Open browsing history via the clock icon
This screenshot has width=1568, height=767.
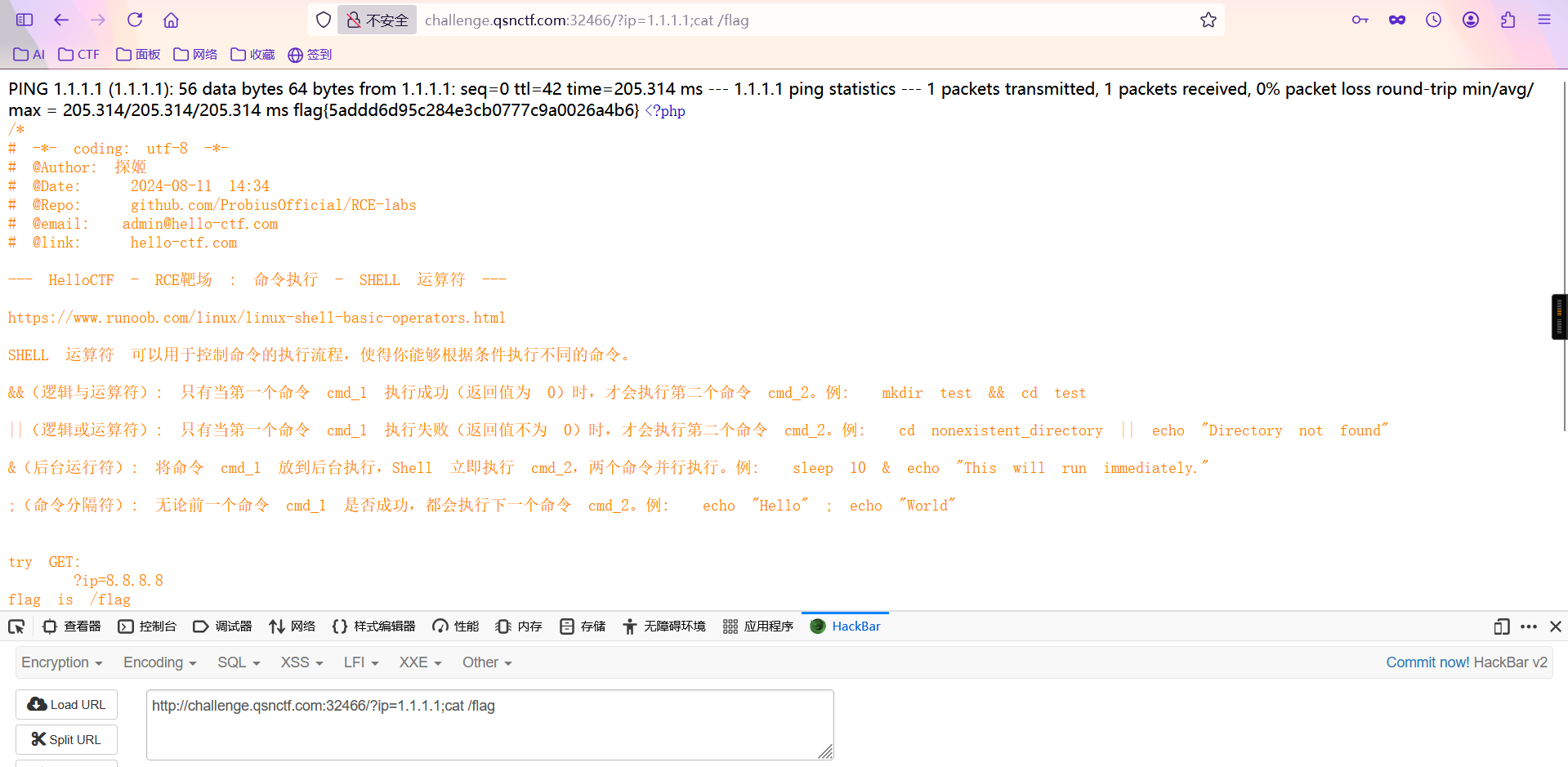(1433, 20)
